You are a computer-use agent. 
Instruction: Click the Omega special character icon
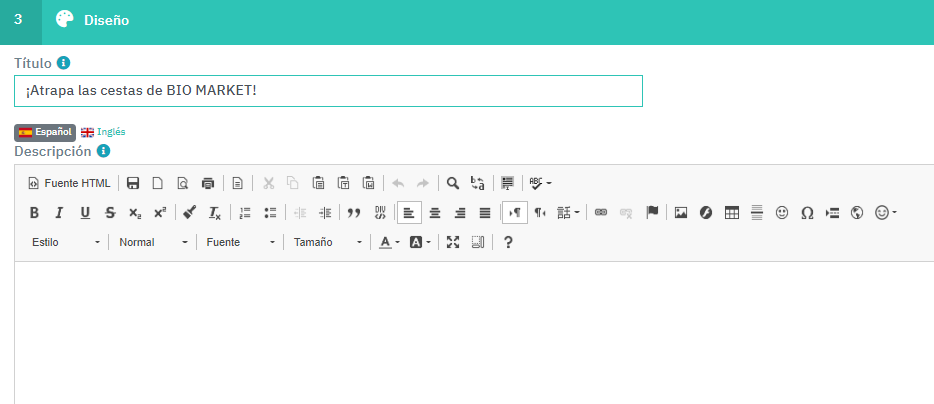tap(807, 213)
